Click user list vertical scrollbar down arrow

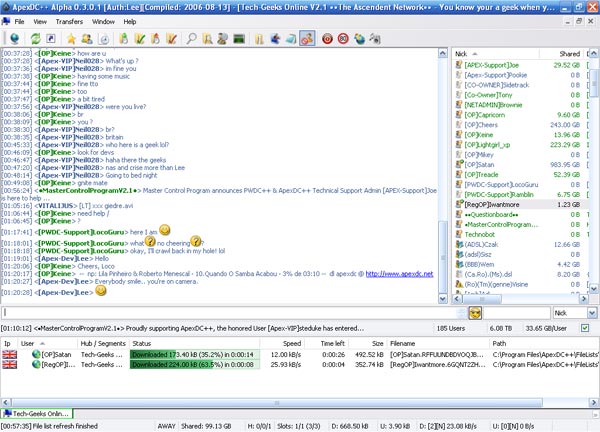[x=593, y=289]
